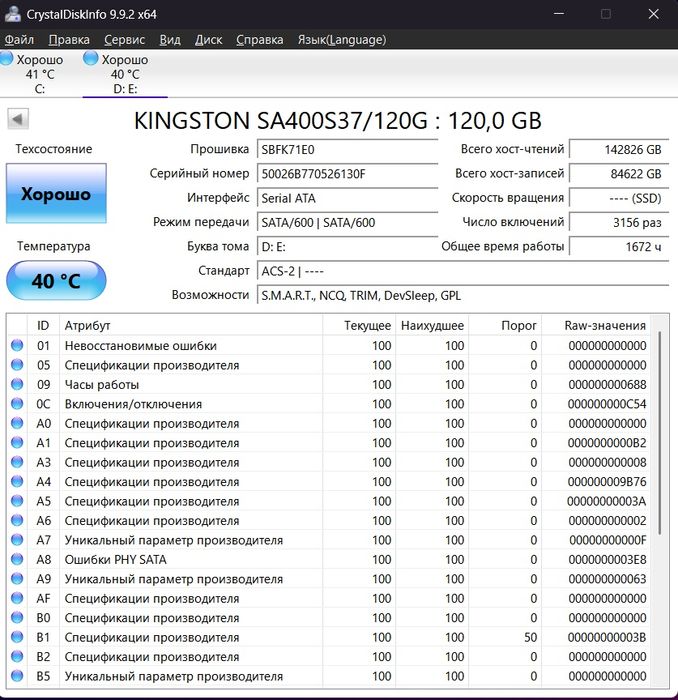Click the drive letter field D: E:
The width and height of the screenshot is (678, 700).
347,247
